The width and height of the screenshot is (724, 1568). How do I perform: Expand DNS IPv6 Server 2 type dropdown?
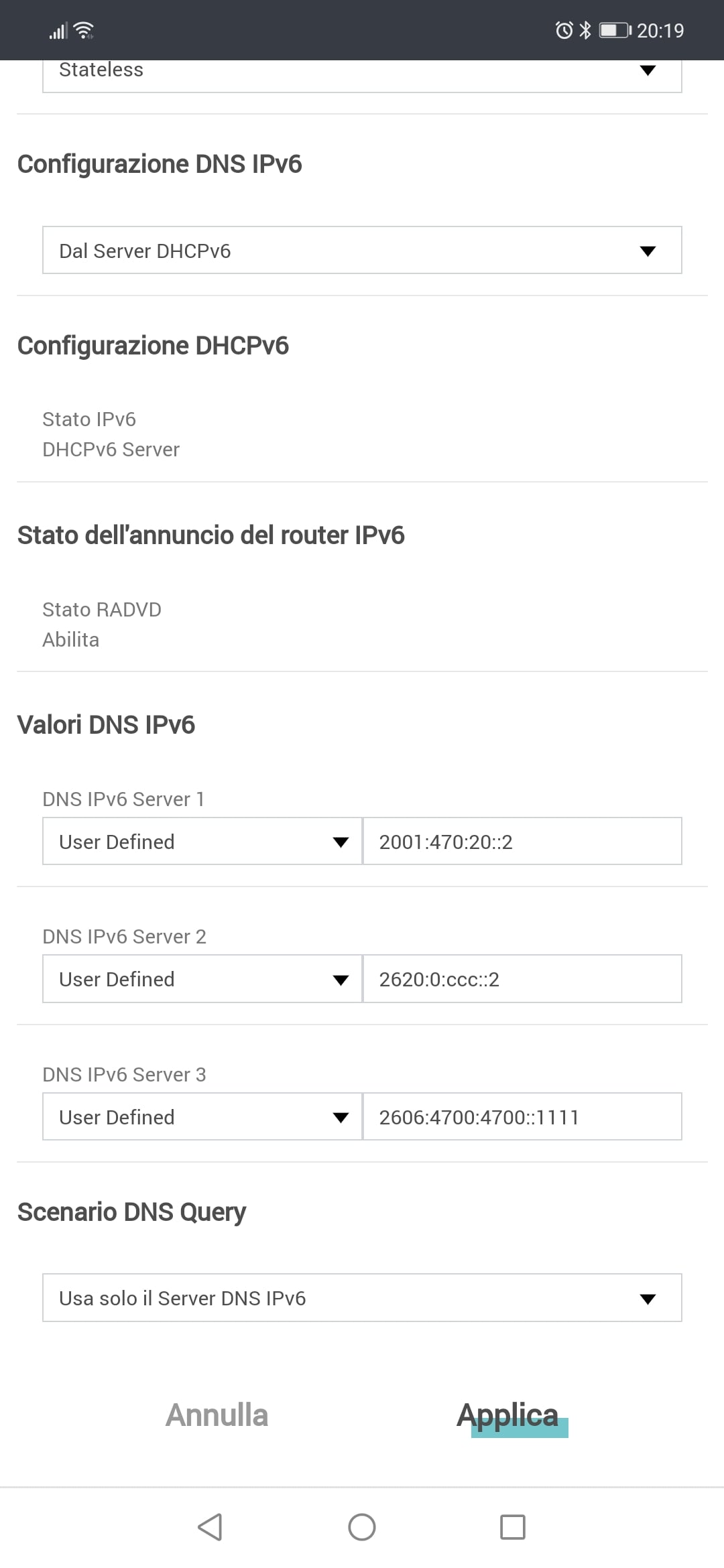tap(202, 979)
